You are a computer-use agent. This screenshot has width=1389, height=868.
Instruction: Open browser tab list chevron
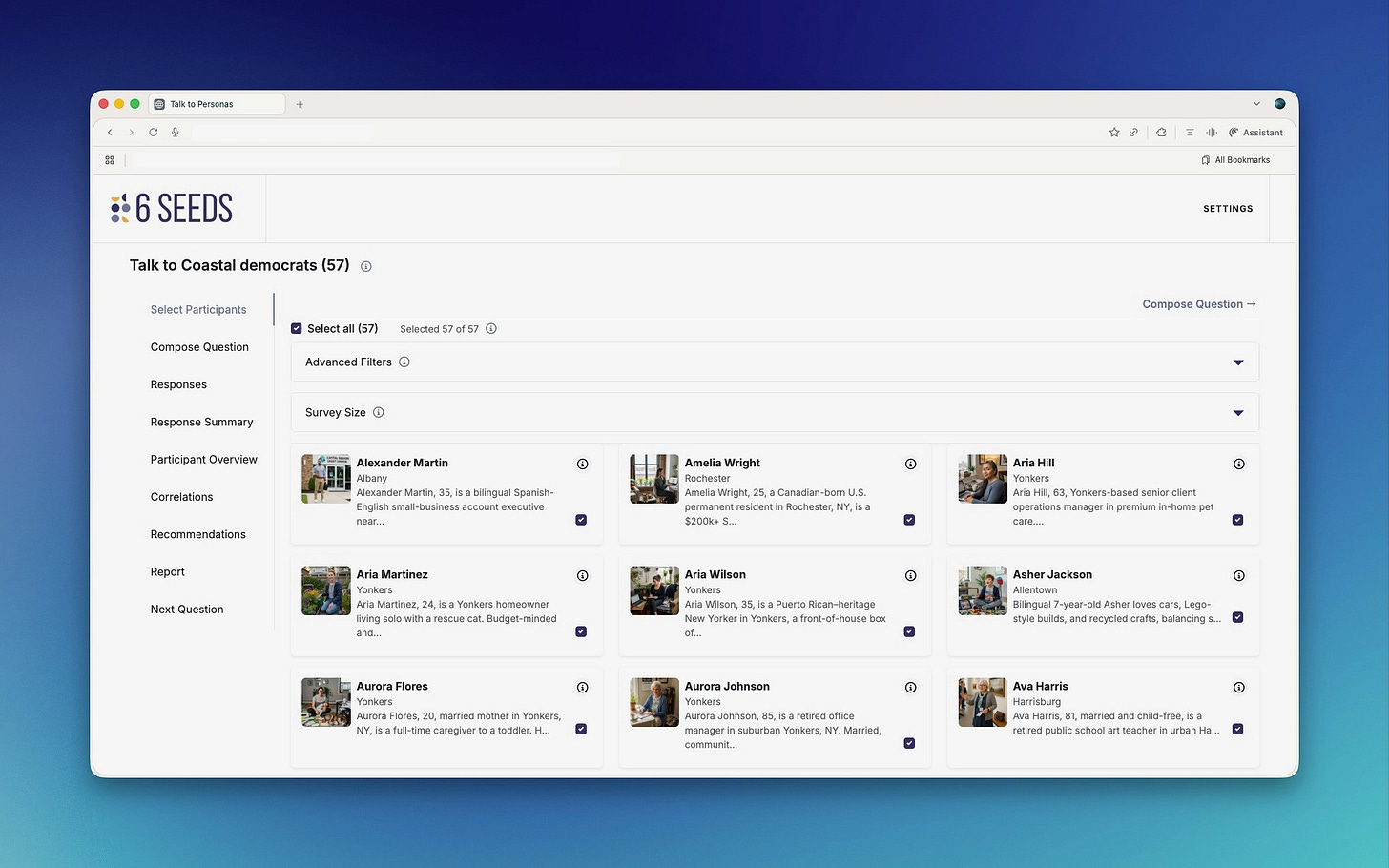[x=1256, y=104]
